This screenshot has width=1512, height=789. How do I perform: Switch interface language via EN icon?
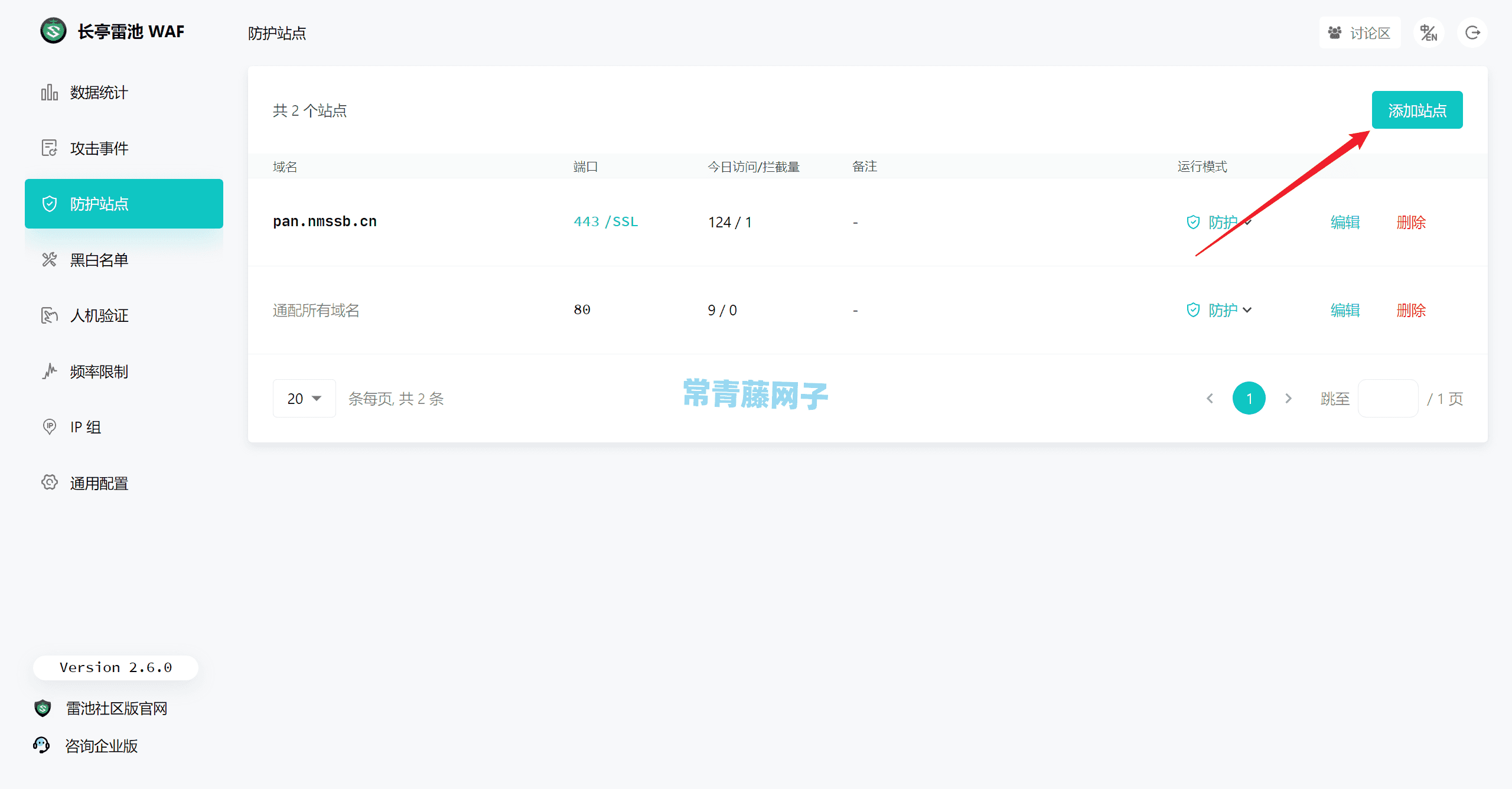(x=1429, y=32)
